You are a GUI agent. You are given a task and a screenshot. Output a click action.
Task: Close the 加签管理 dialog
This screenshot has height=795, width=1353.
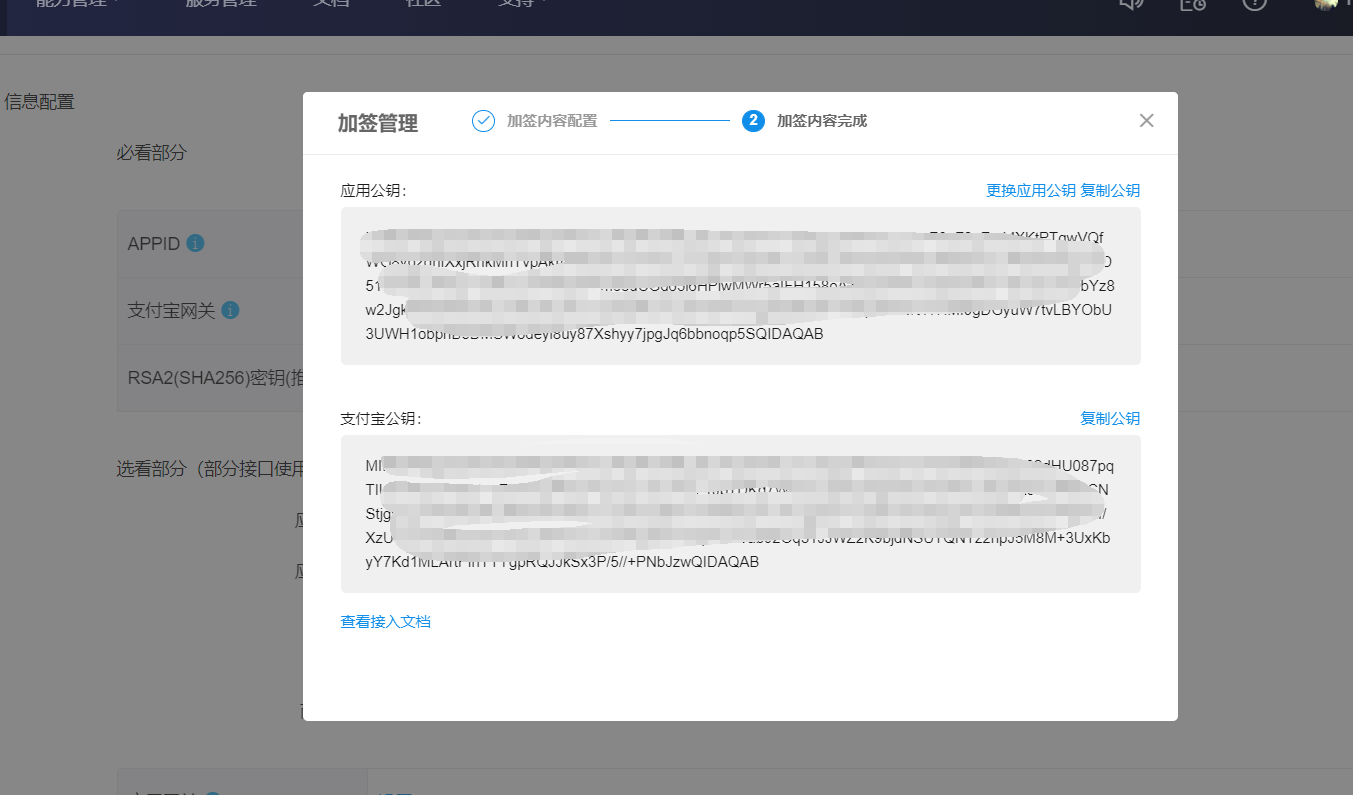point(1146,121)
